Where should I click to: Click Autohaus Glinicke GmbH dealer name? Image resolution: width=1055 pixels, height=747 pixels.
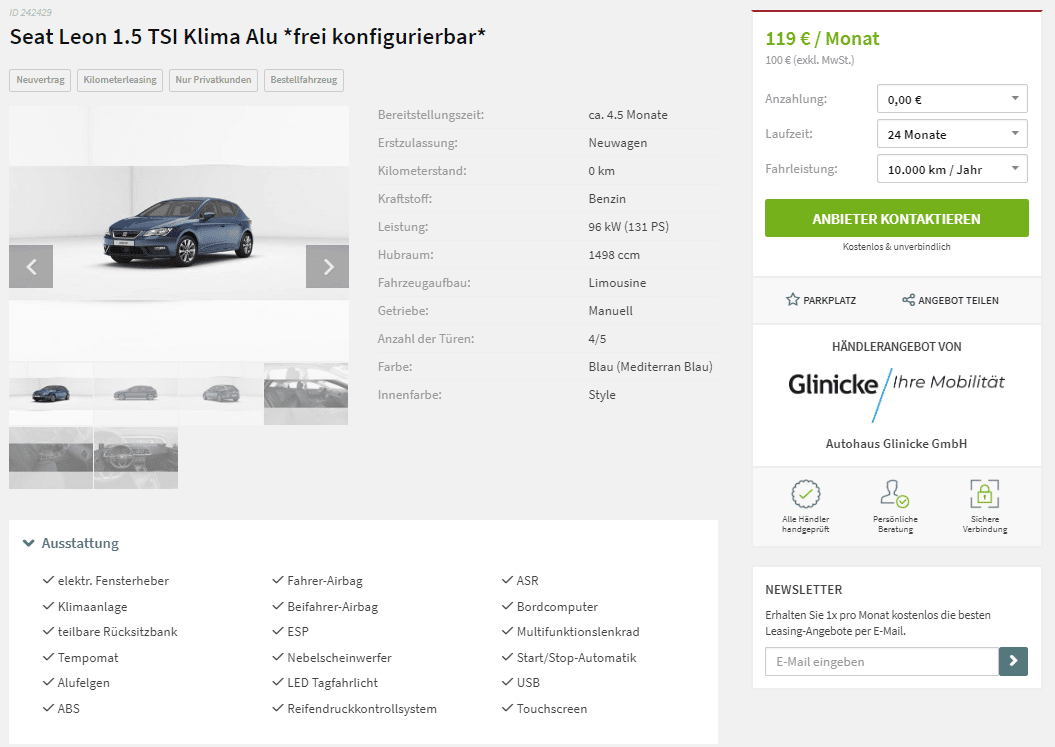pos(896,443)
